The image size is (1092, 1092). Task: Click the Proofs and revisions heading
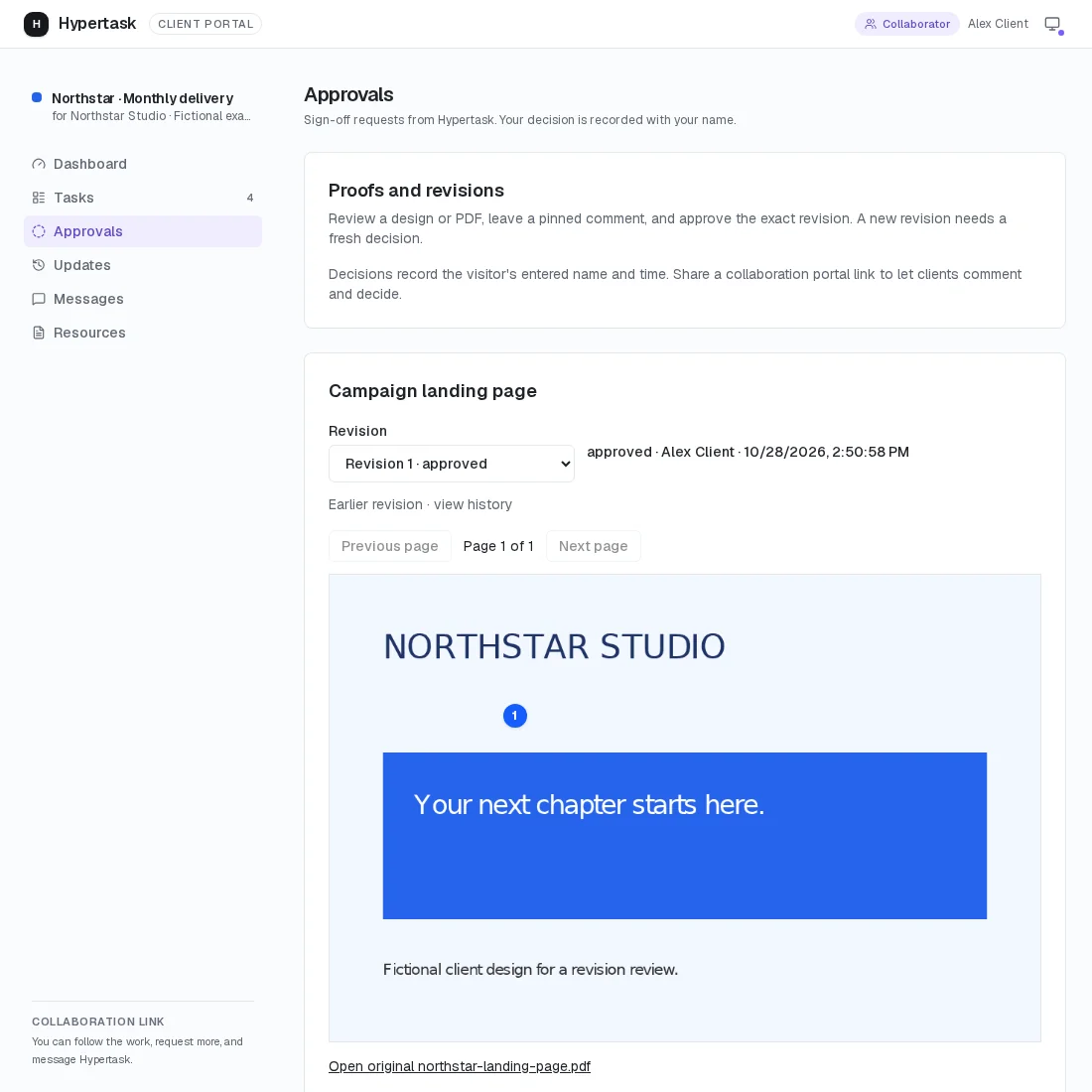(416, 191)
